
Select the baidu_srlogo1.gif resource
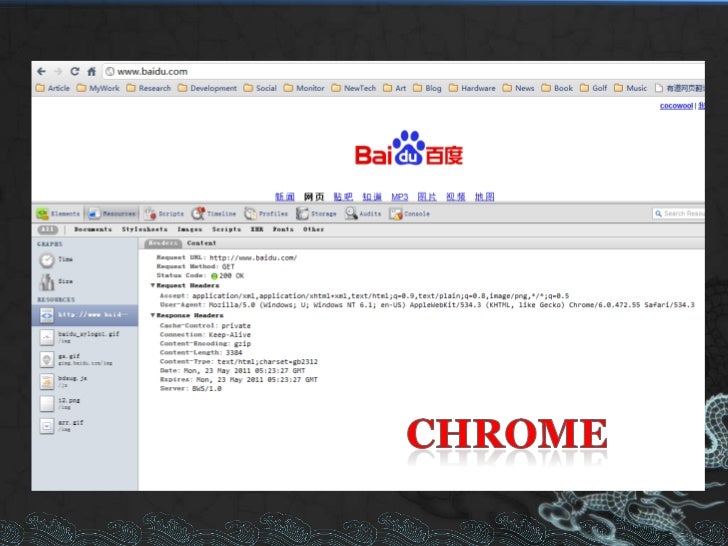(x=84, y=337)
